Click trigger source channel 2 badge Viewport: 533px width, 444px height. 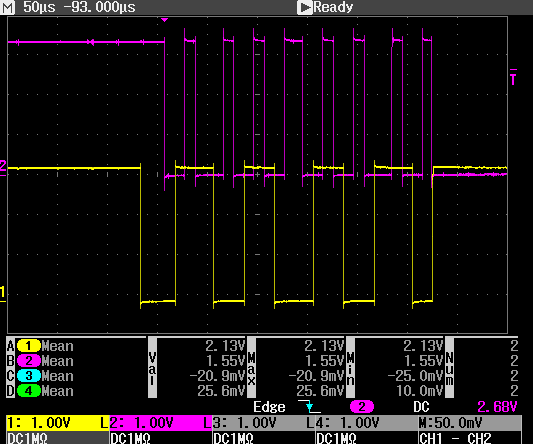click(362, 407)
